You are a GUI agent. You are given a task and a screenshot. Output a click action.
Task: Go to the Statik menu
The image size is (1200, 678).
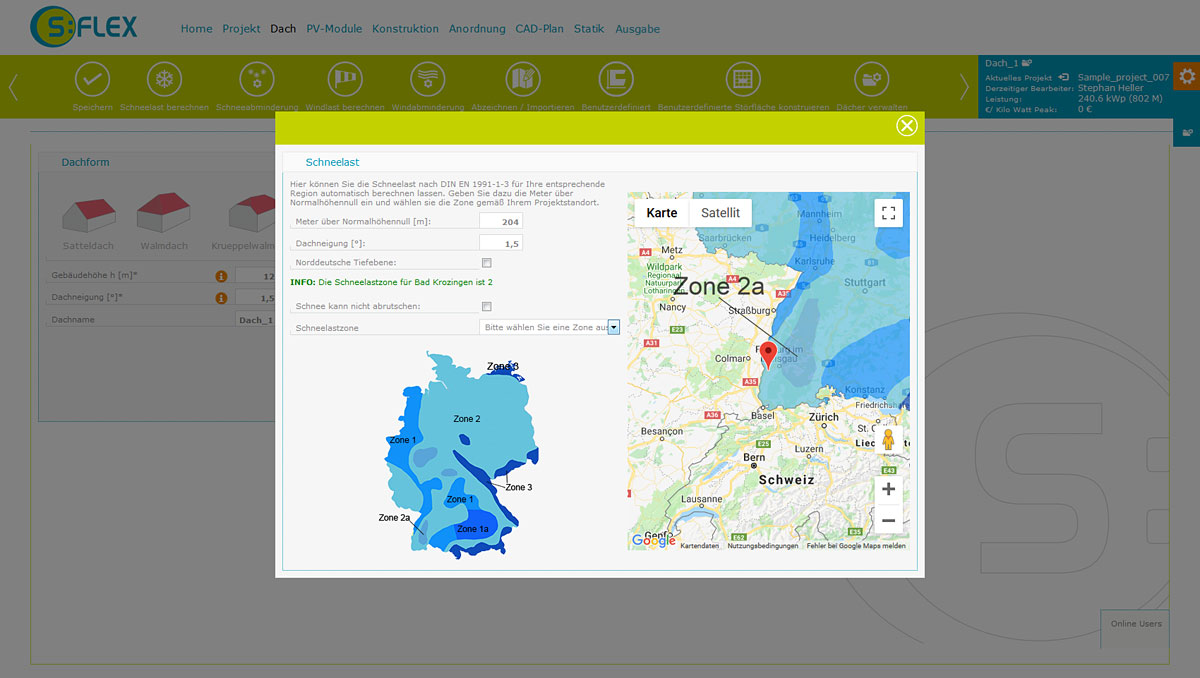point(589,29)
